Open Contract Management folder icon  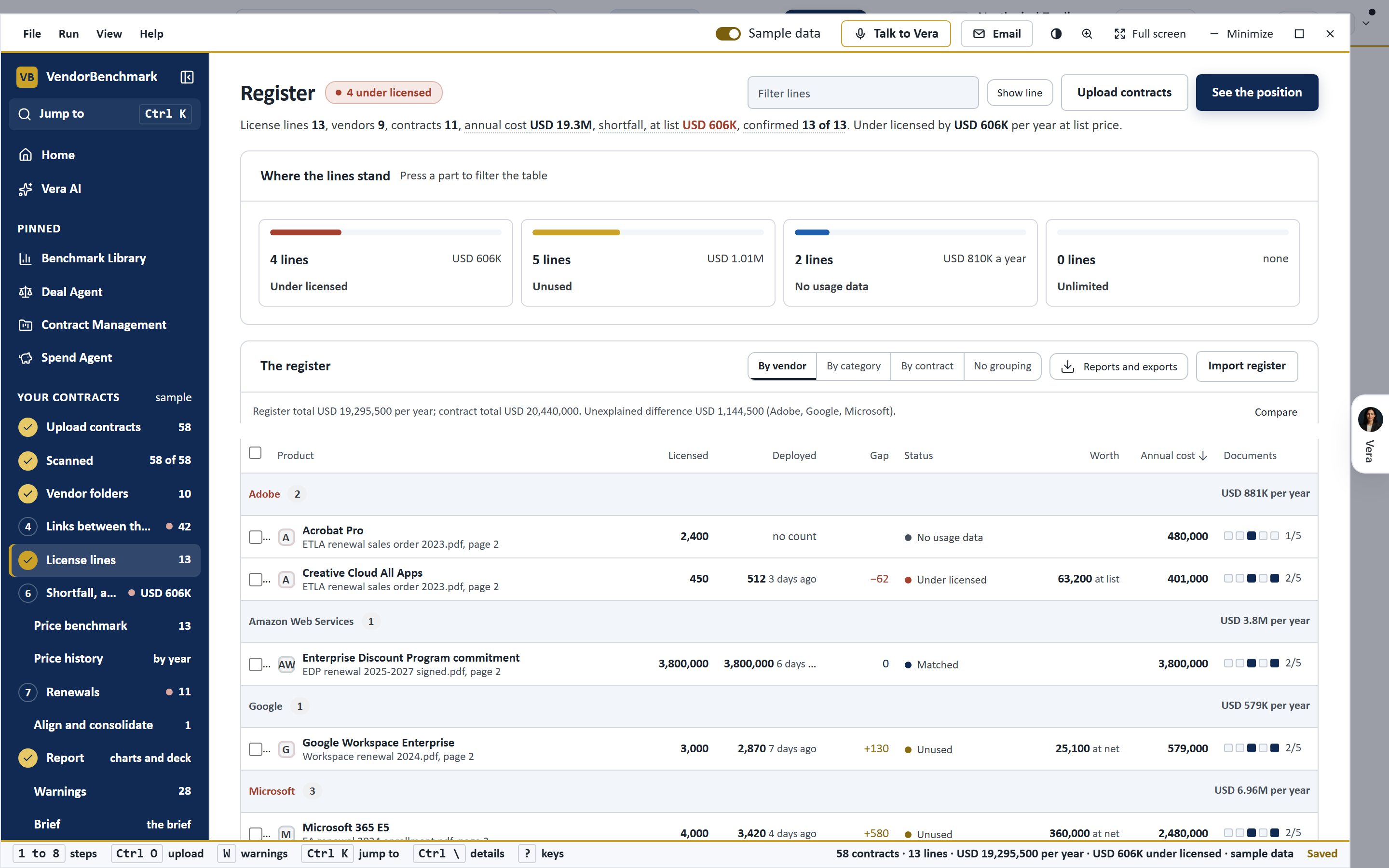25,325
